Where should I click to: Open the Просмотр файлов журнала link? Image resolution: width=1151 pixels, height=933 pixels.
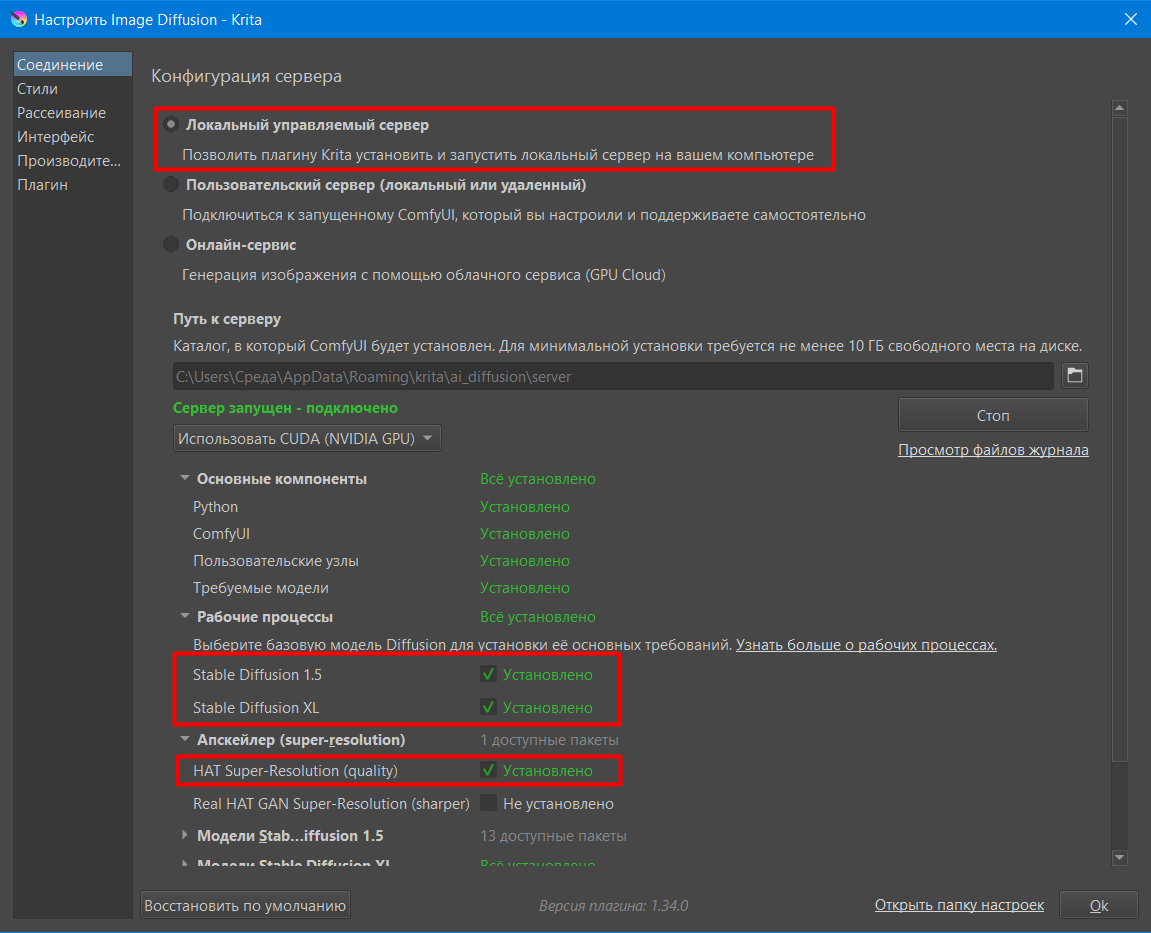993,450
